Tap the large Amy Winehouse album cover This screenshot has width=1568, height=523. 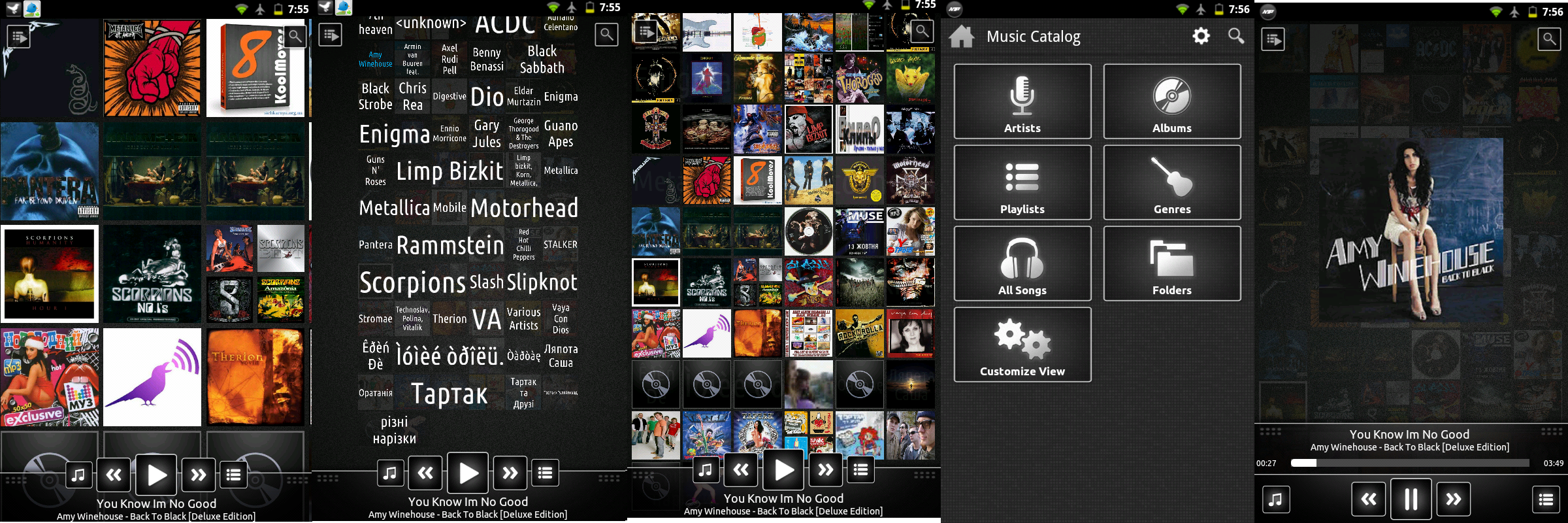[1411, 230]
